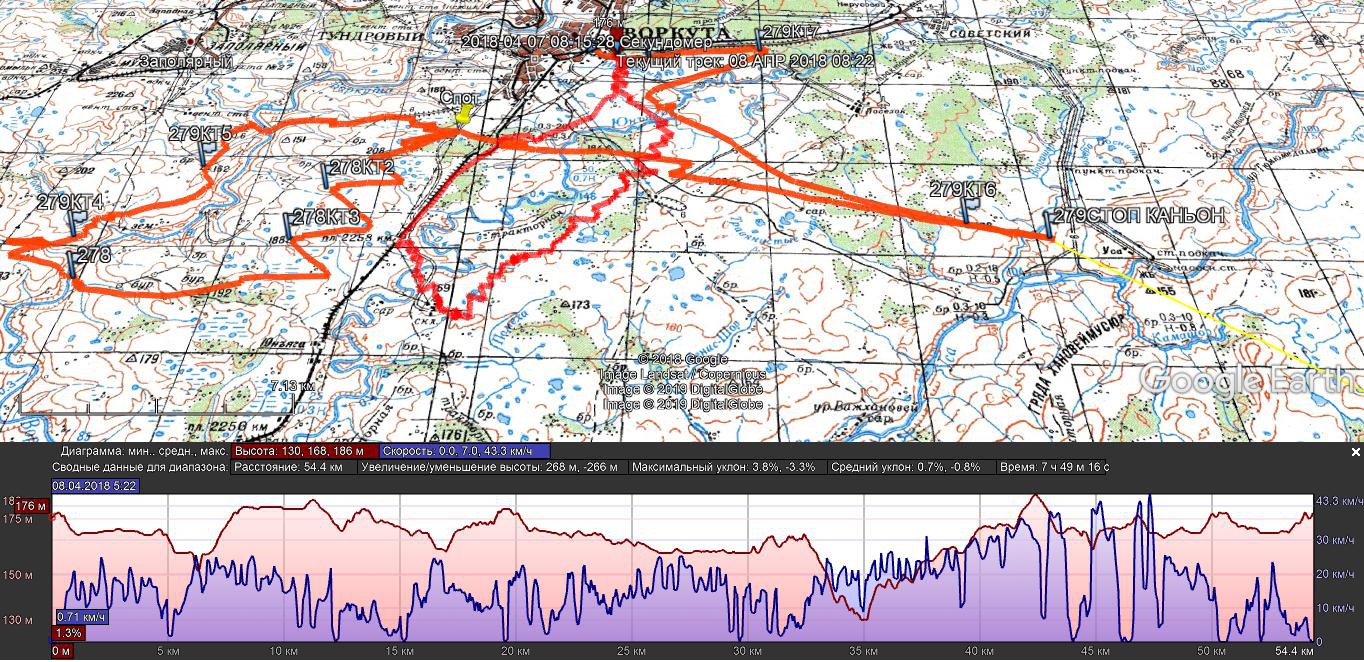Click the Секундомер track start label
The height and width of the screenshot is (662, 1364).
(586, 43)
